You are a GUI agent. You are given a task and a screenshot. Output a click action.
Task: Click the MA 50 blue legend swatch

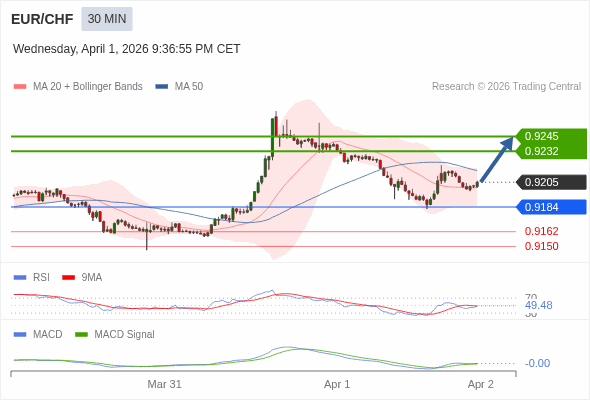(162, 87)
